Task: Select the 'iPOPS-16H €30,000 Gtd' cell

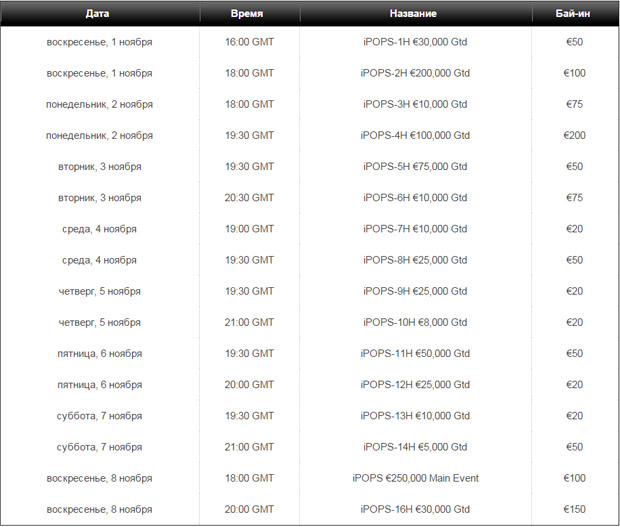Action: (416, 509)
